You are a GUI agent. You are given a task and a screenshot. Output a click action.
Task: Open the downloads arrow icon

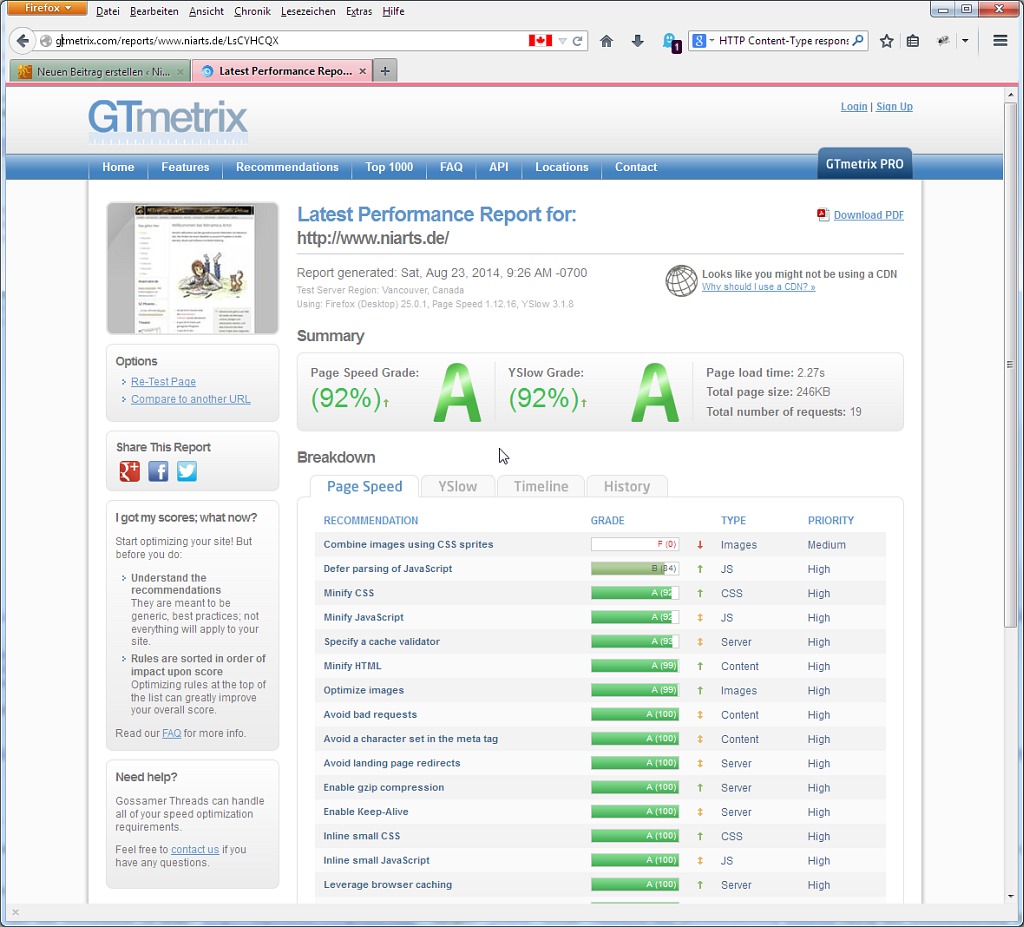pyautogui.click(x=637, y=41)
